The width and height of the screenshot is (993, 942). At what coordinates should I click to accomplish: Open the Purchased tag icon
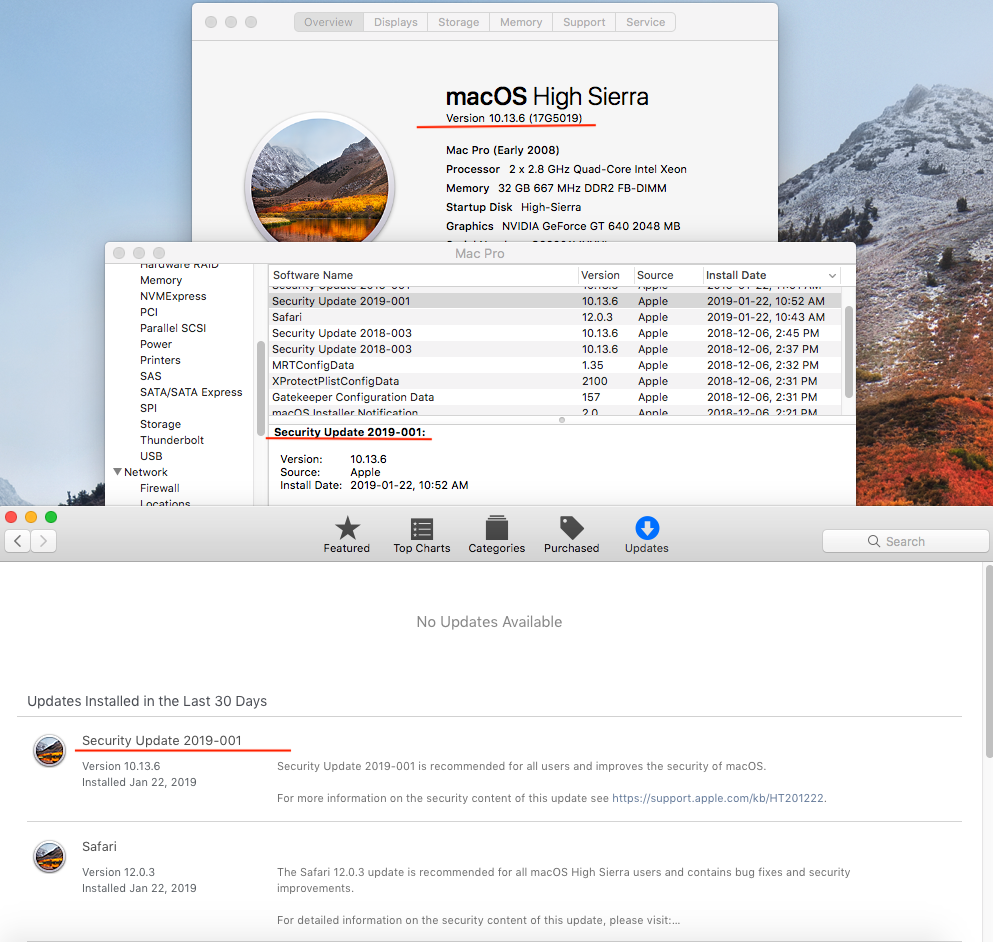point(571,527)
